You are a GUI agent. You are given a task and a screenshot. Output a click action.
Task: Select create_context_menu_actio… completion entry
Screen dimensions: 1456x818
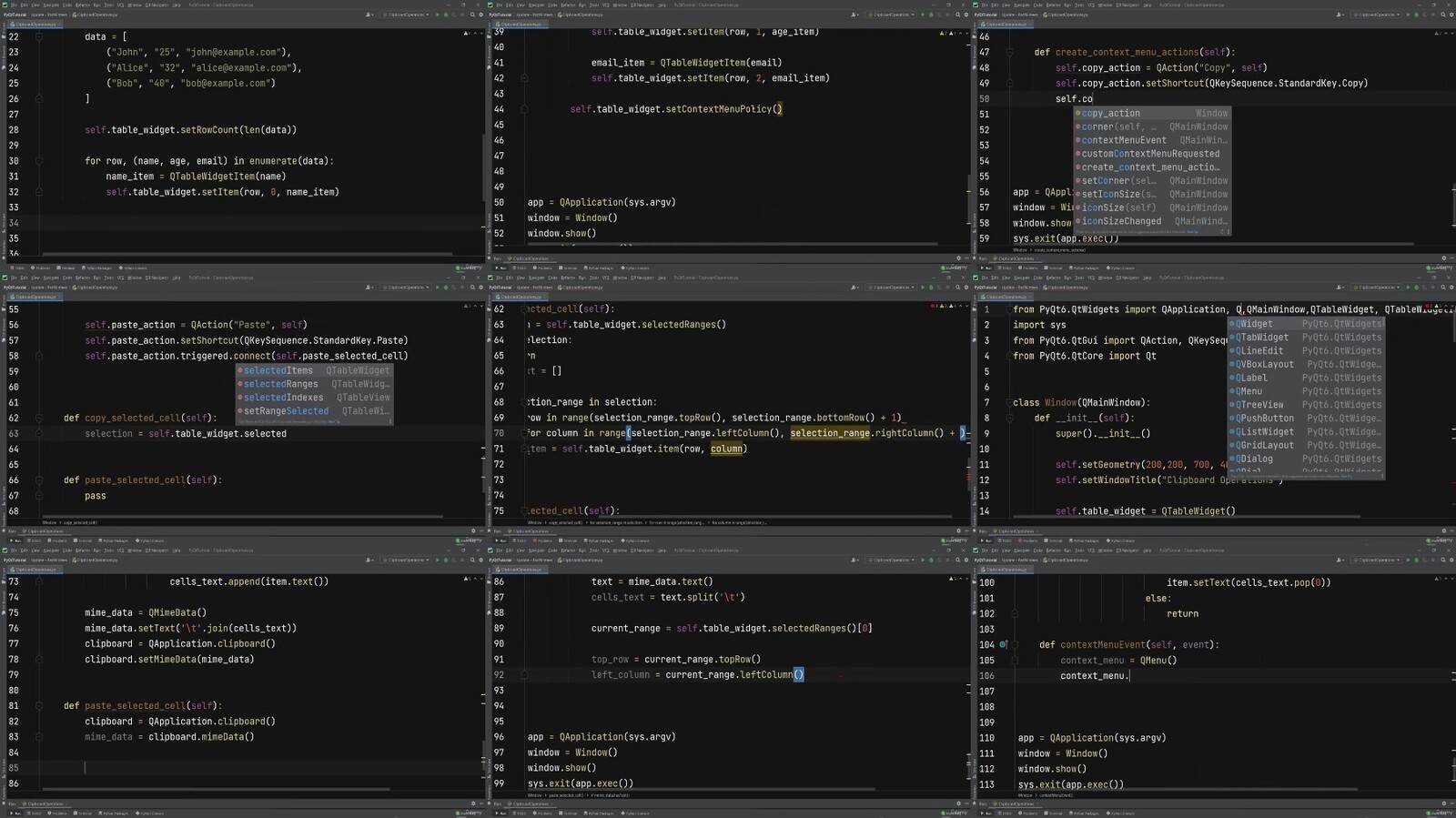(1152, 167)
